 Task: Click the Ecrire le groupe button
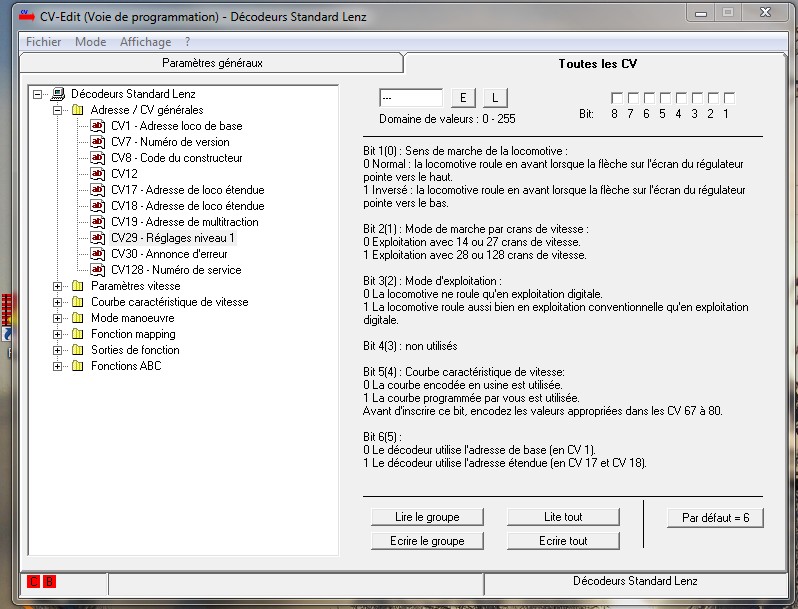tap(427, 541)
